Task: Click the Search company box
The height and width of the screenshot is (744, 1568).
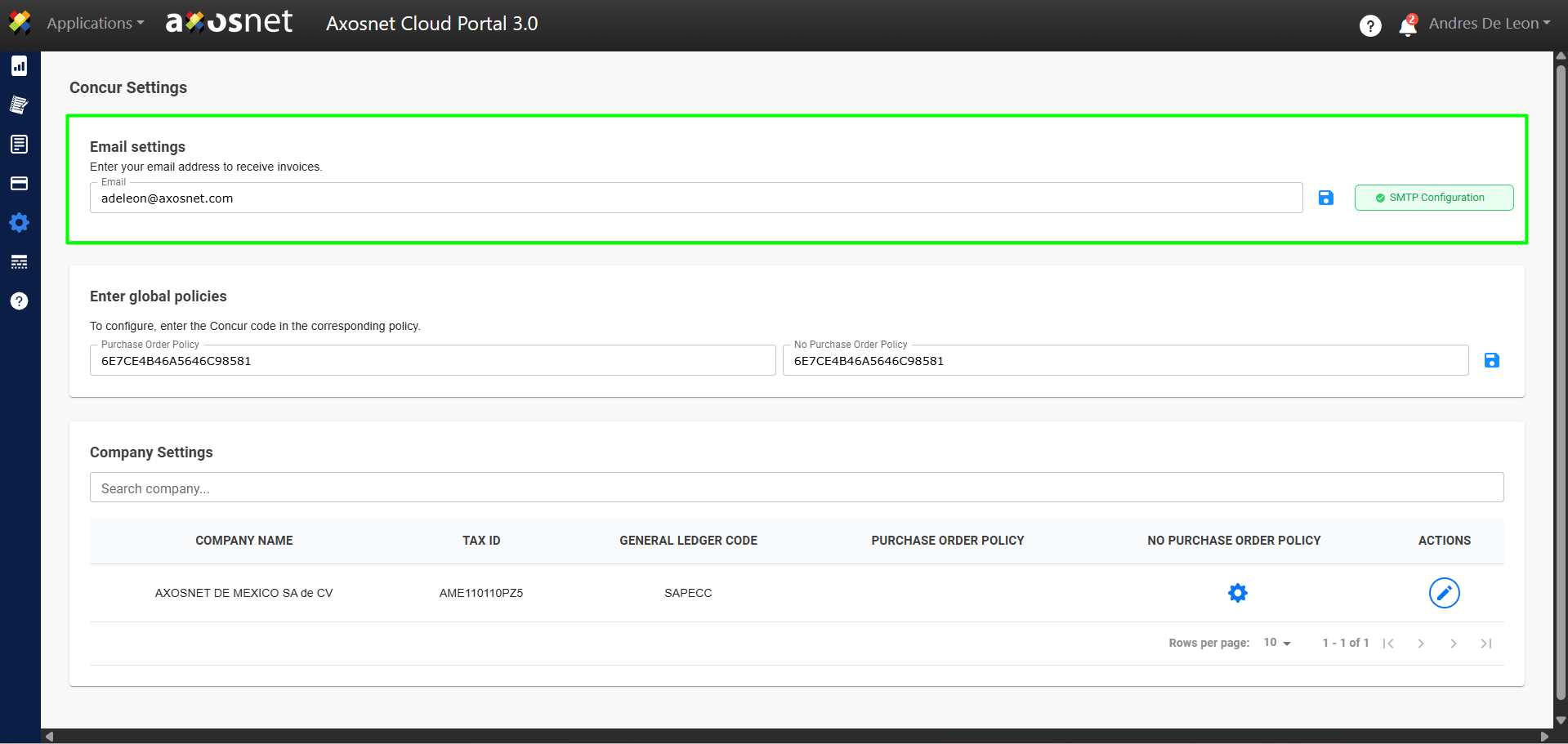Action: 797,488
